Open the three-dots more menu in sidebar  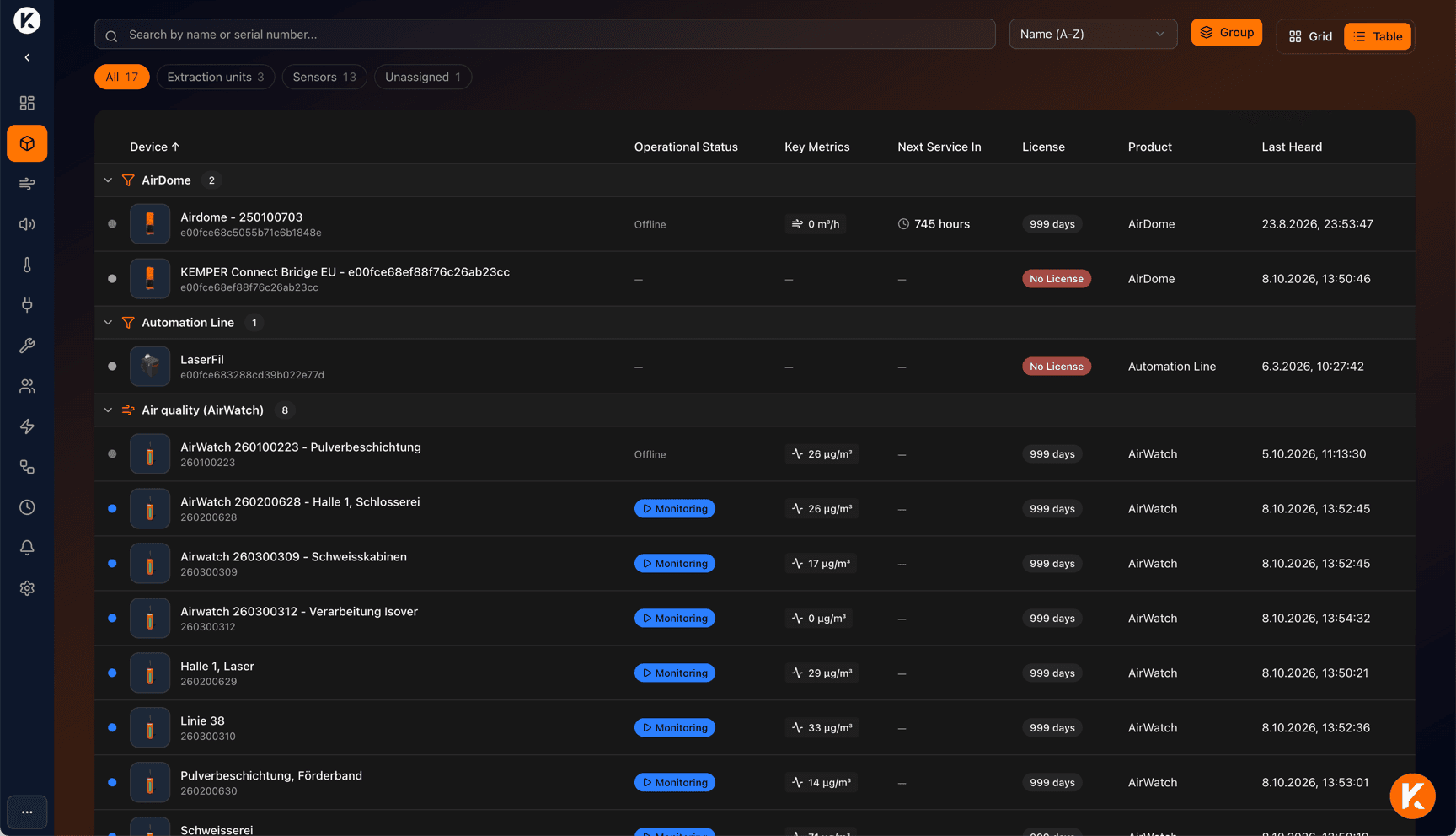coord(27,812)
